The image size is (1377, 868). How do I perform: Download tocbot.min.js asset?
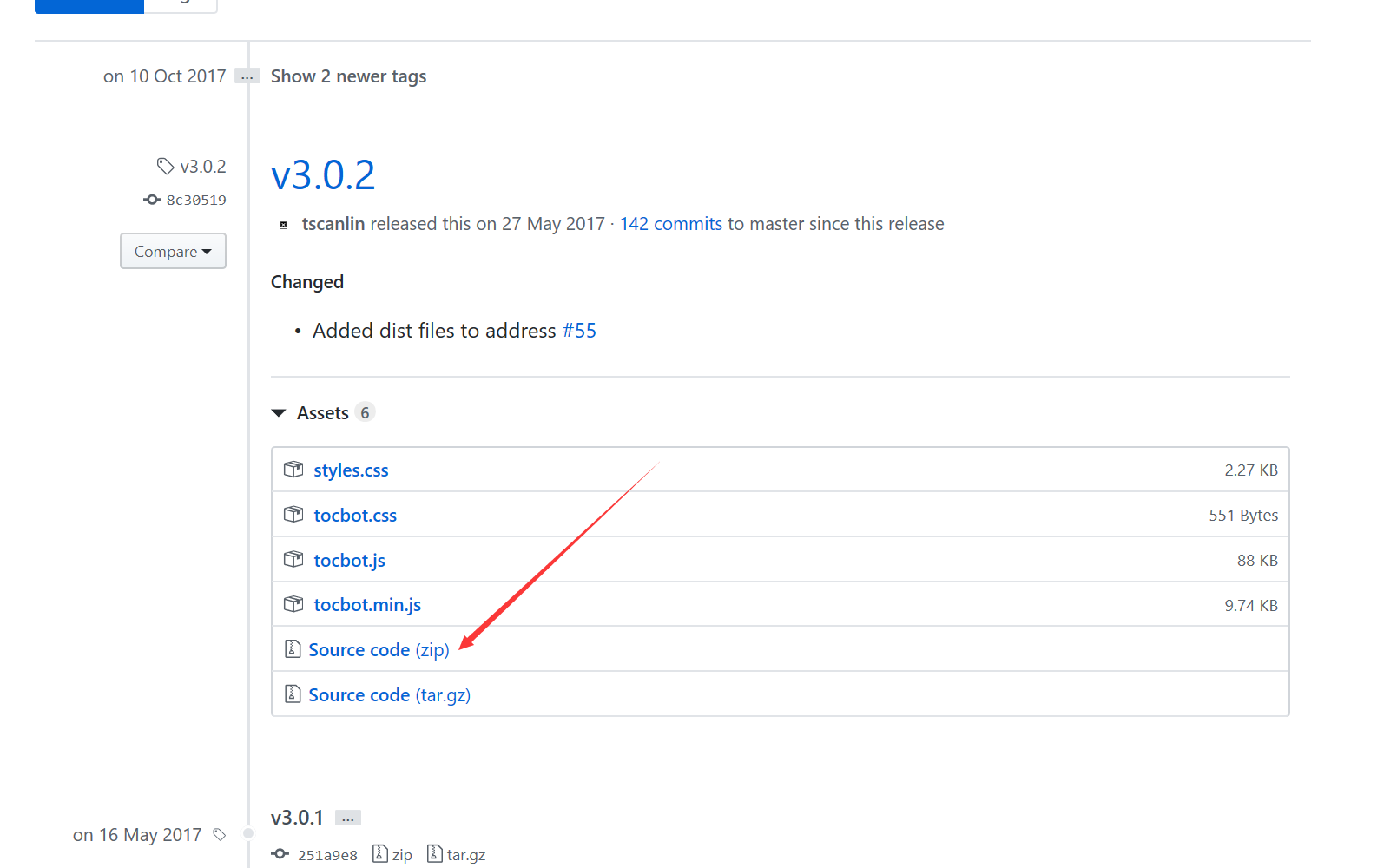click(367, 604)
